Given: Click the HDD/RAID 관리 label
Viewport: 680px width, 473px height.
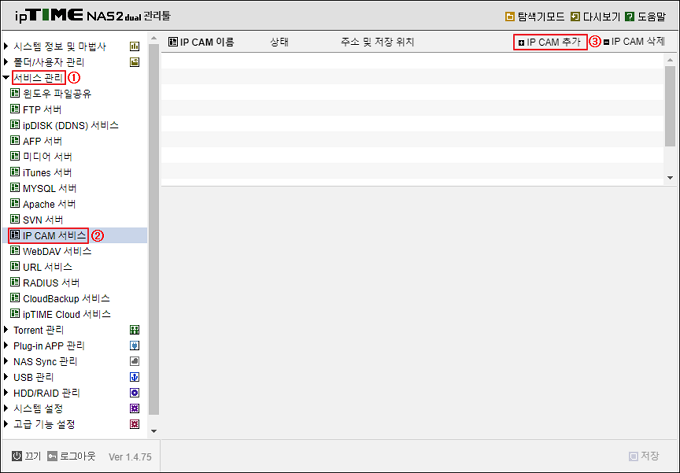Looking at the screenshot, I should coord(47,393).
